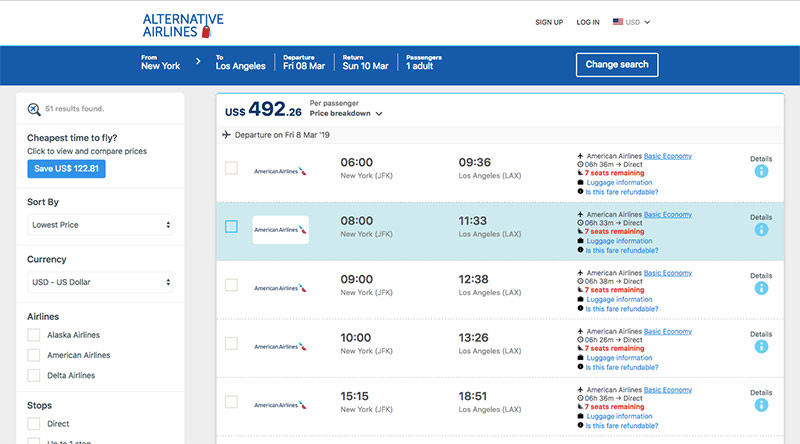The width and height of the screenshot is (800, 444).
Task: Click American Airlines logo on 15:15 flight
Action: (x=280, y=405)
